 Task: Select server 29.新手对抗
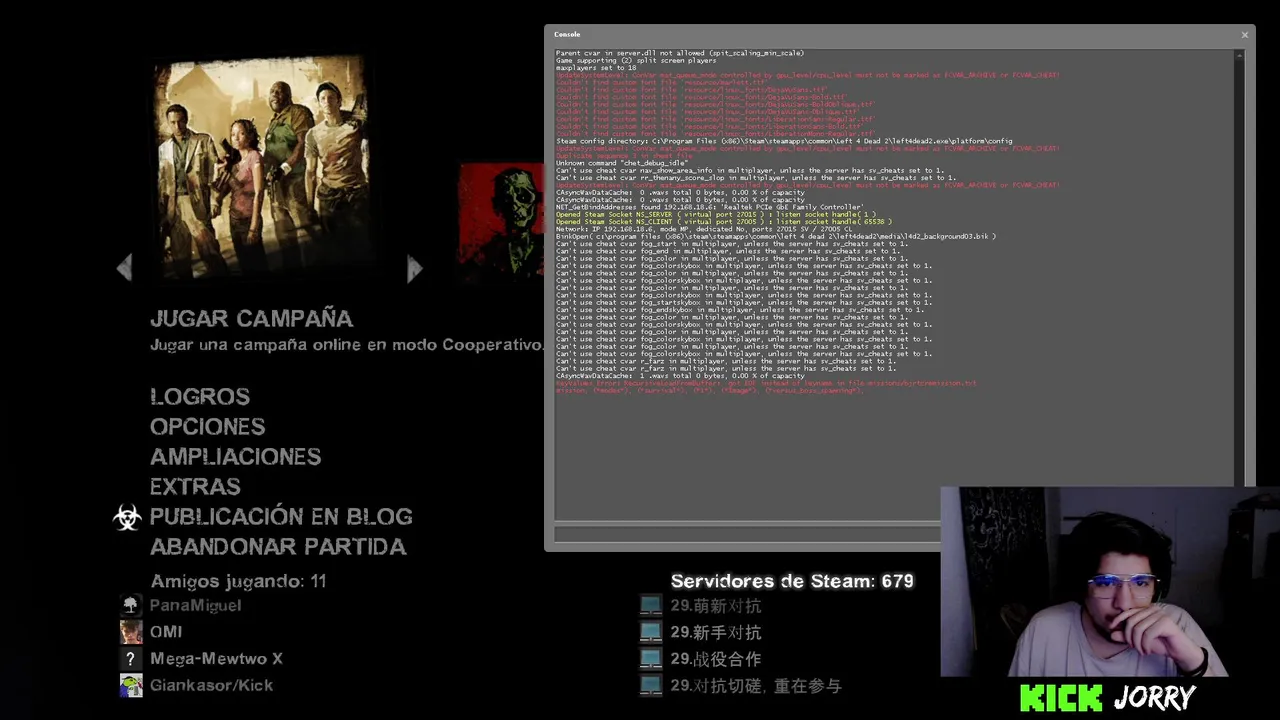click(x=716, y=632)
